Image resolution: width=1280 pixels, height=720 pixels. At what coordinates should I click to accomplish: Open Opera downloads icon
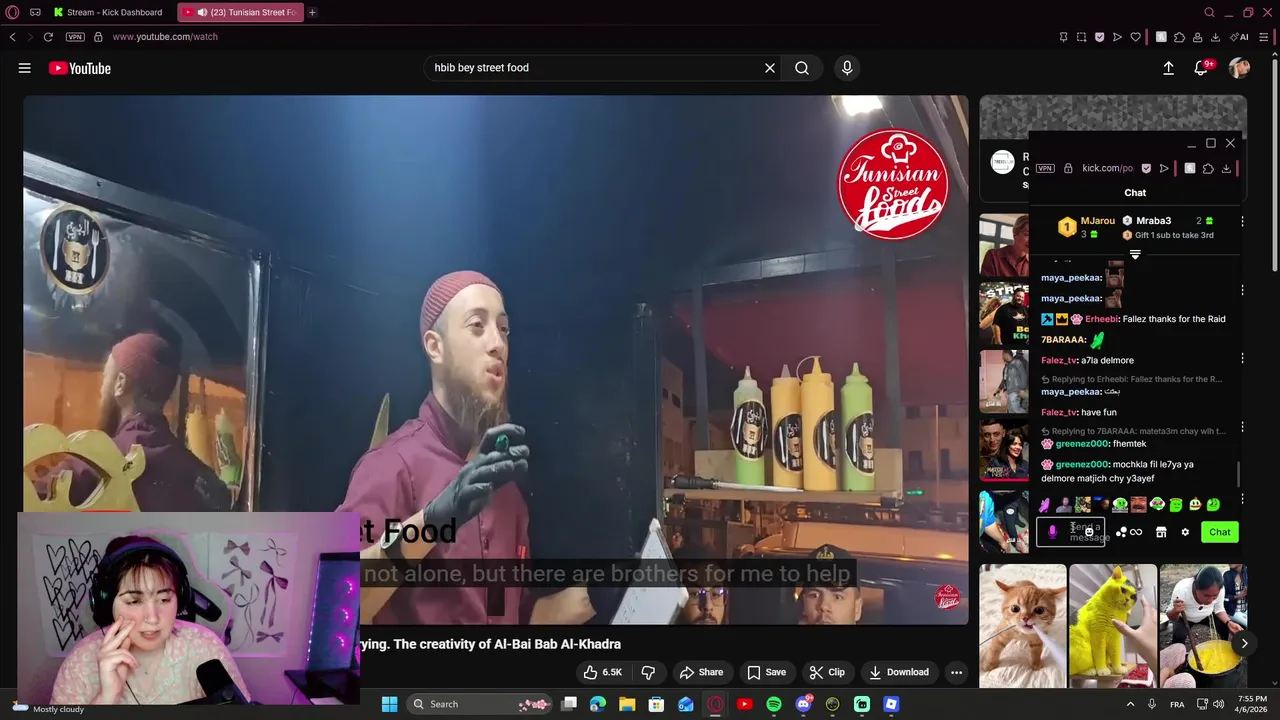[1215, 37]
